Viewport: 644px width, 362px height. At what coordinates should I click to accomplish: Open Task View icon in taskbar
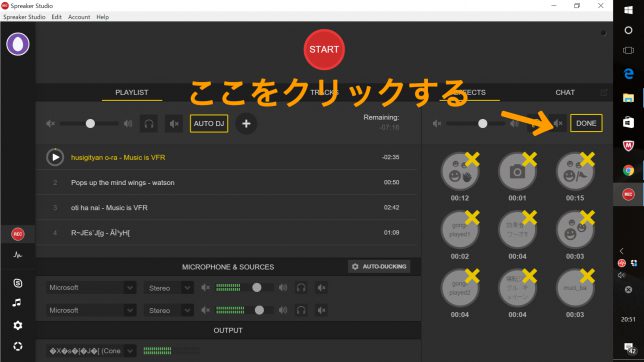click(x=628, y=51)
